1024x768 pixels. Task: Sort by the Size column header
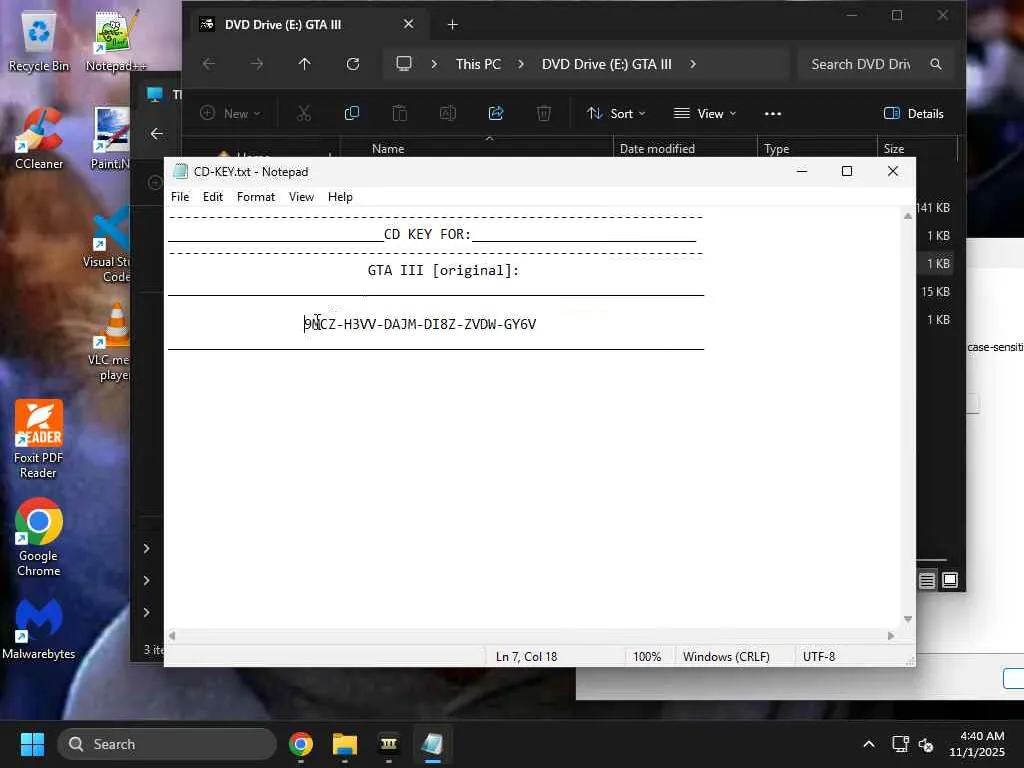(894, 149)
